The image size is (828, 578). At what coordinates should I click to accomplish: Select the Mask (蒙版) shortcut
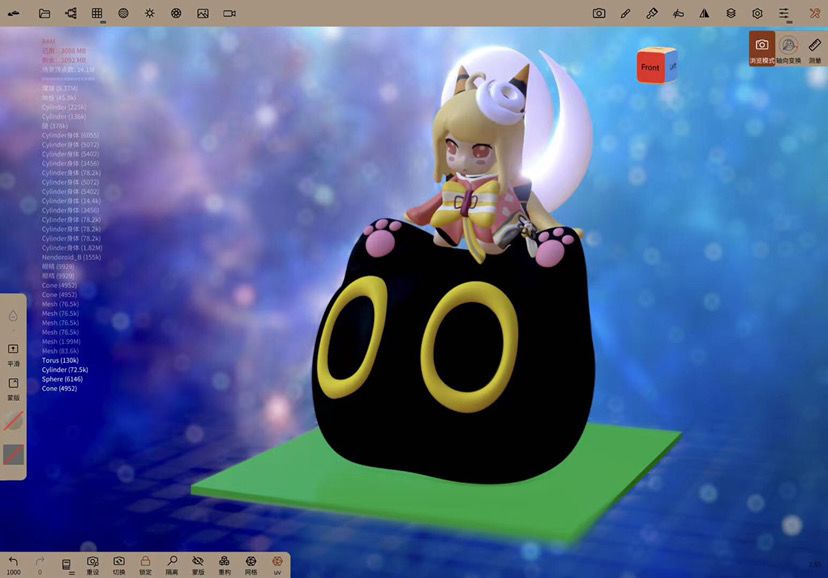click(x=13, y=389)
